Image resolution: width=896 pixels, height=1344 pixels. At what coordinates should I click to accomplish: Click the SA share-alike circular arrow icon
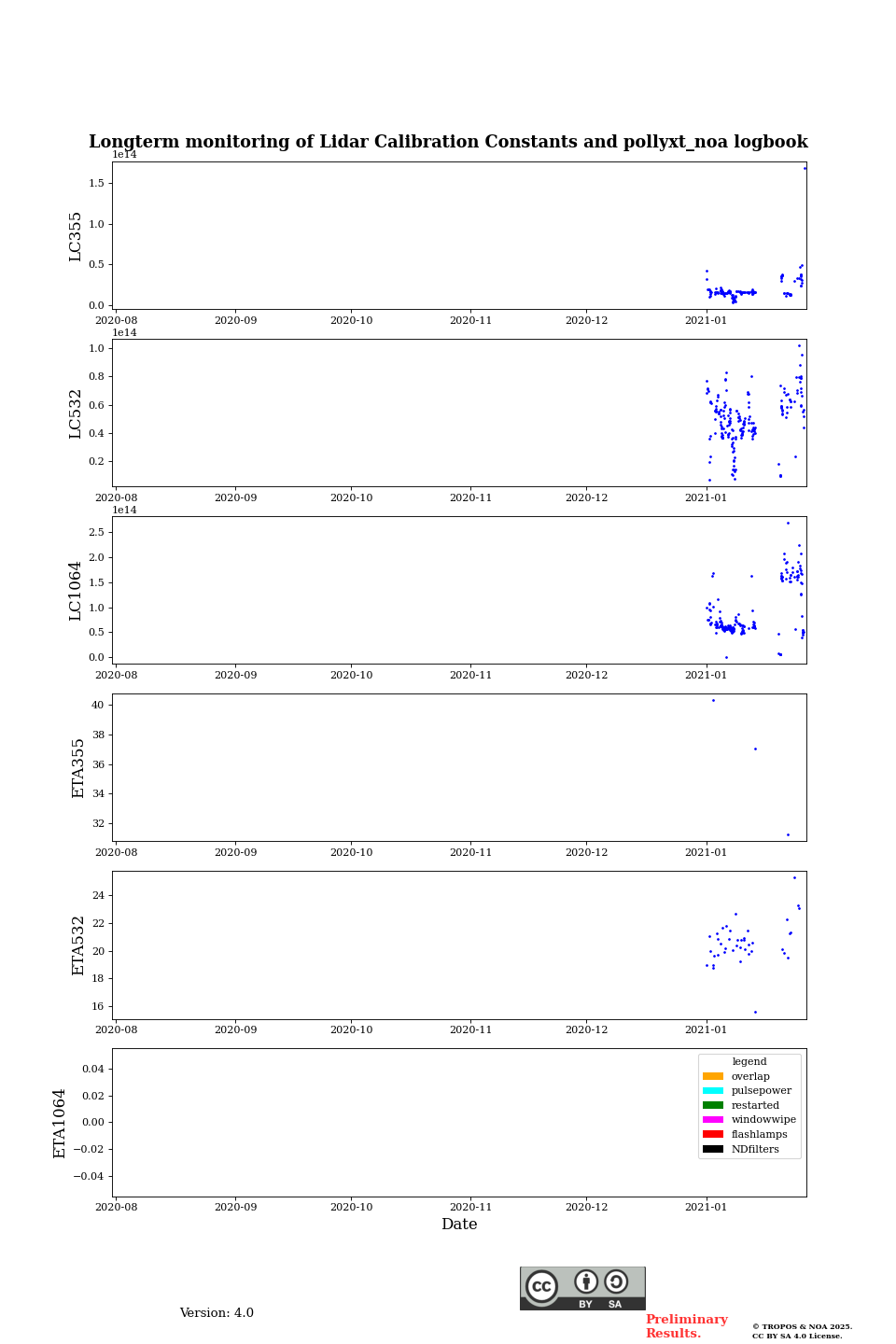tap(616, 1281)
